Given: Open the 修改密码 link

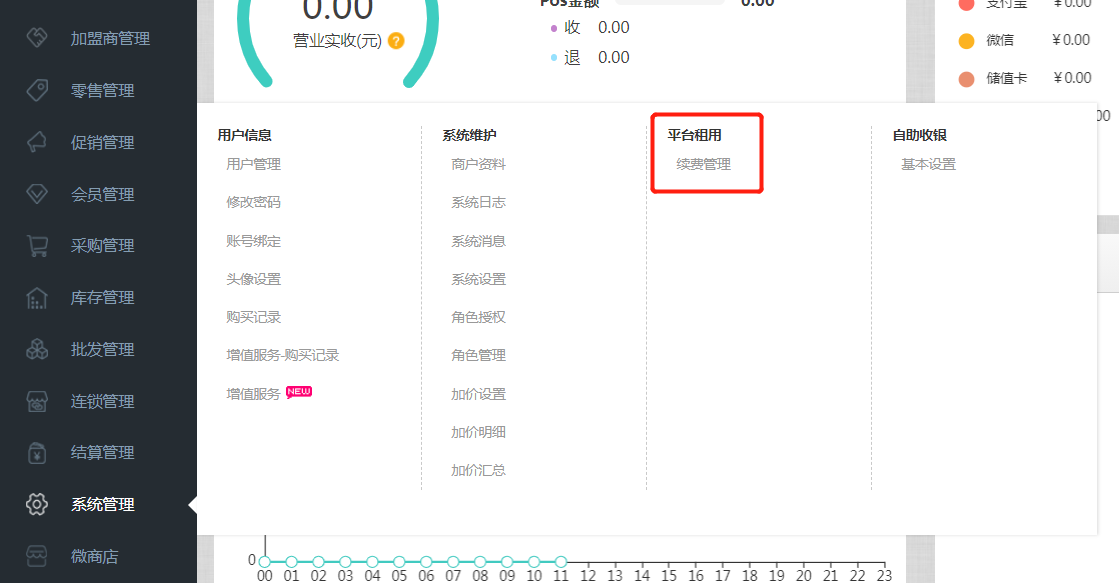Looking at the screenshot, I should pyautogui.click(x=255, y=202).
